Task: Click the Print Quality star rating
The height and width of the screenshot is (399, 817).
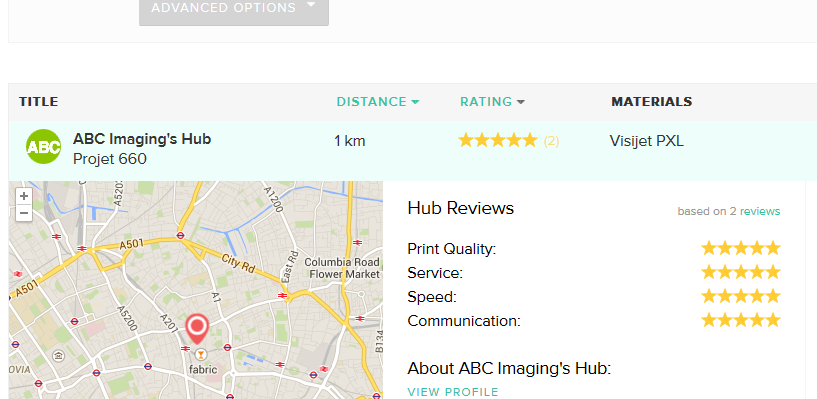Action: [740, 248]
